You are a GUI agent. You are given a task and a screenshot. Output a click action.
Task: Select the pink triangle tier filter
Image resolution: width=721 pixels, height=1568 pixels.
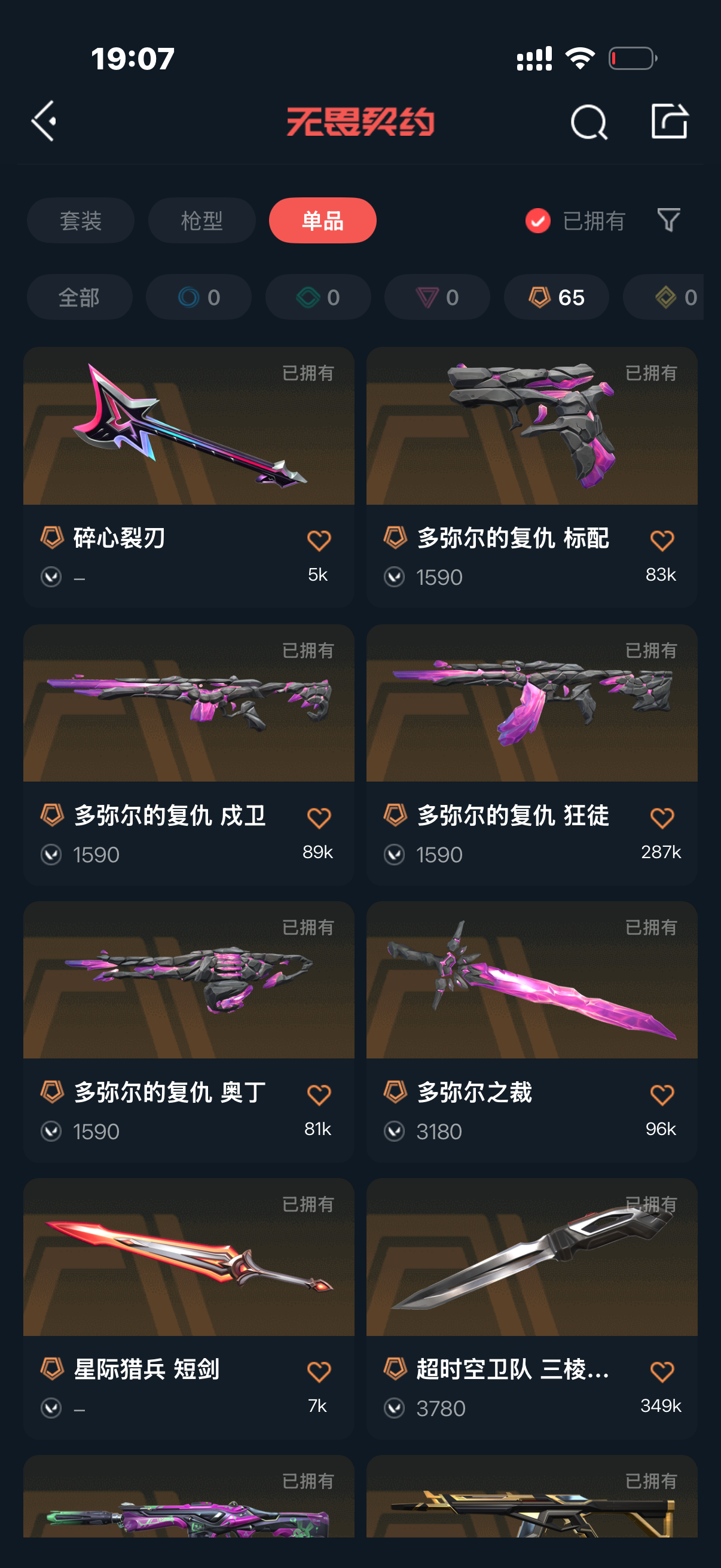(x=437, y=297)
